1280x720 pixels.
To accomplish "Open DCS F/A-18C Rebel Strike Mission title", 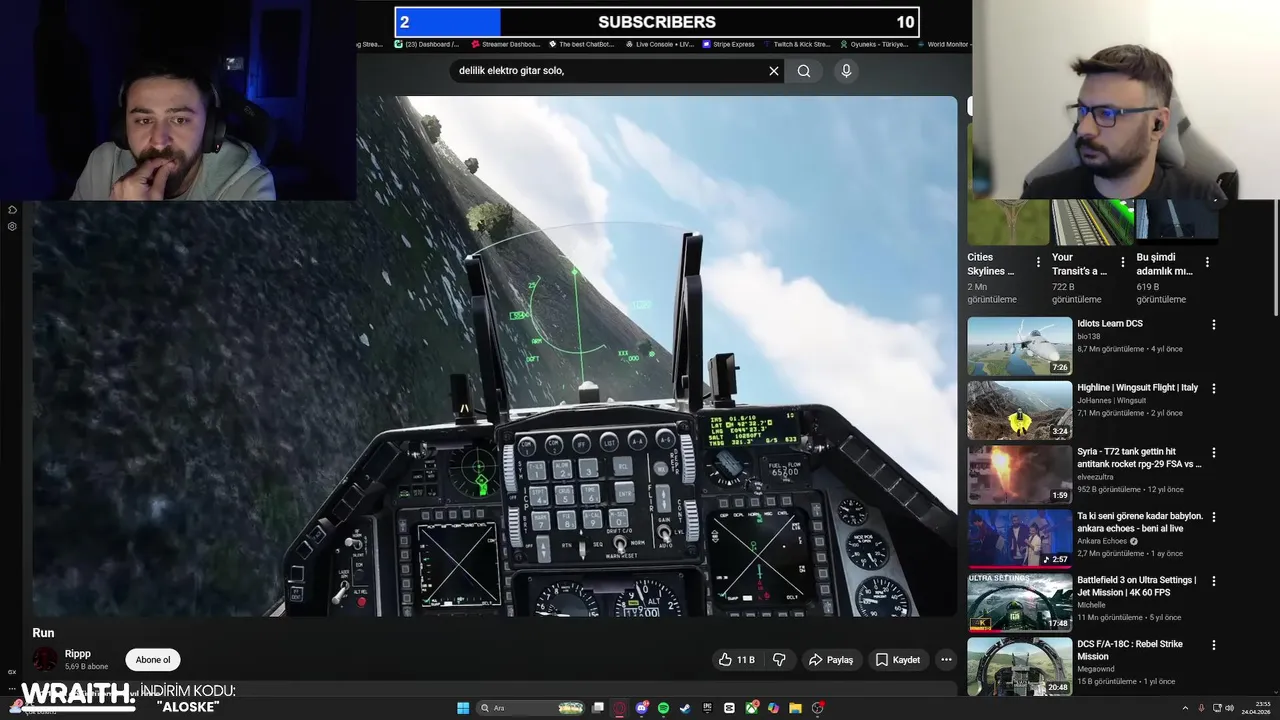I will pos(1130,650).
